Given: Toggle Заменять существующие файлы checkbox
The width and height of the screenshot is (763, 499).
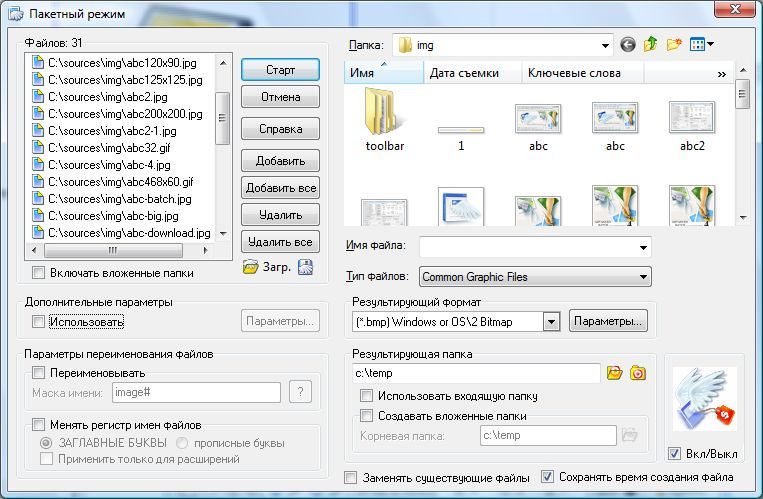Looking at the screenshot, I should [x=350, y=477].
